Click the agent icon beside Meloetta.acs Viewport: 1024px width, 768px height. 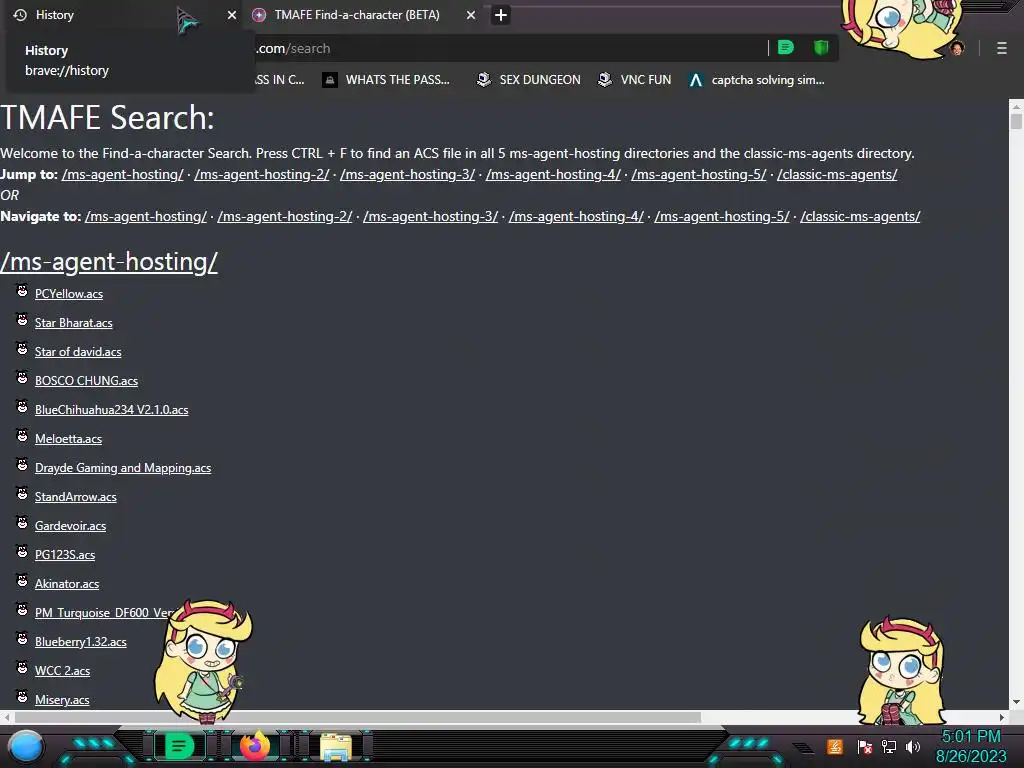22,436
